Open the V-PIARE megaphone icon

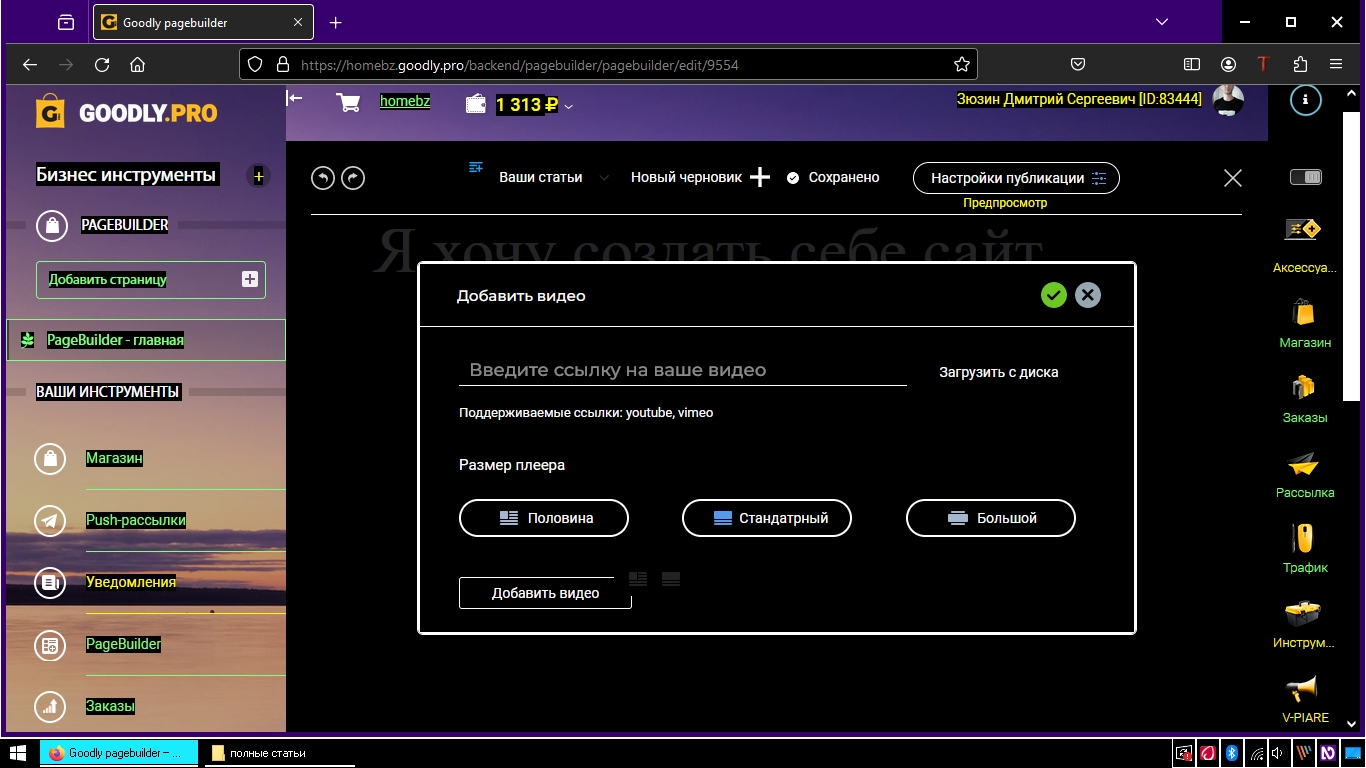1303,689
